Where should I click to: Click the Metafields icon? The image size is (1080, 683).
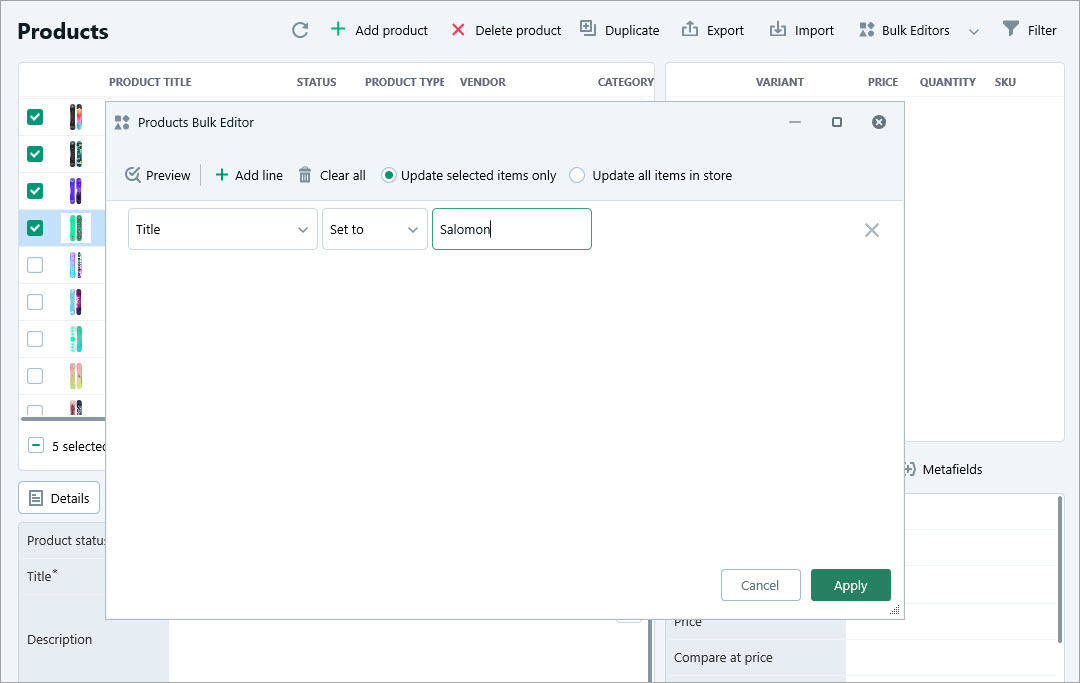910,469
